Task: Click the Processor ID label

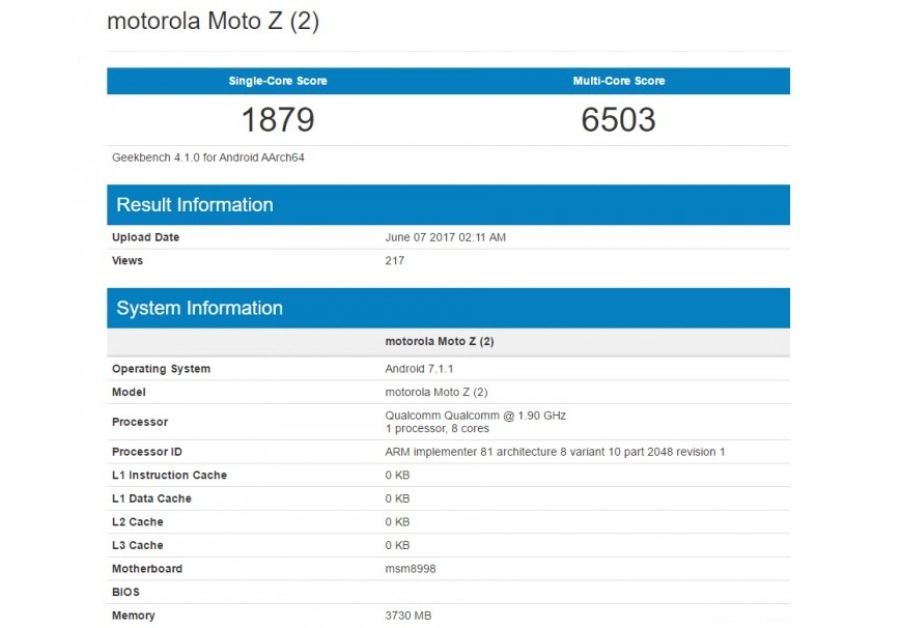Action: coord(147,452)
